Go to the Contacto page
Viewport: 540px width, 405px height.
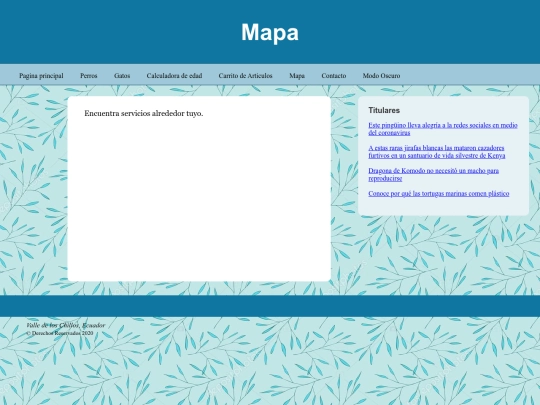(333, 76)
